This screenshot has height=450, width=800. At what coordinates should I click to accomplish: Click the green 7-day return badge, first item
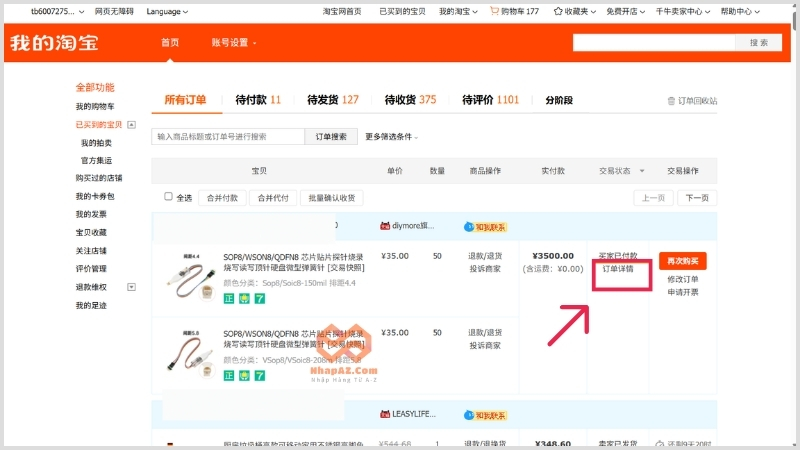pyautogui.click(x=260, y=298)
